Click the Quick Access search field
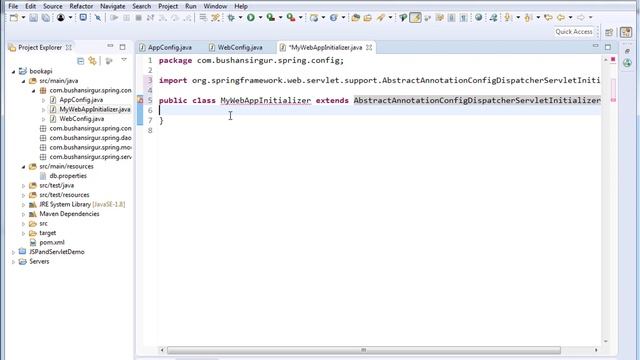The image size is (640, 360). [x=573, y=32]
